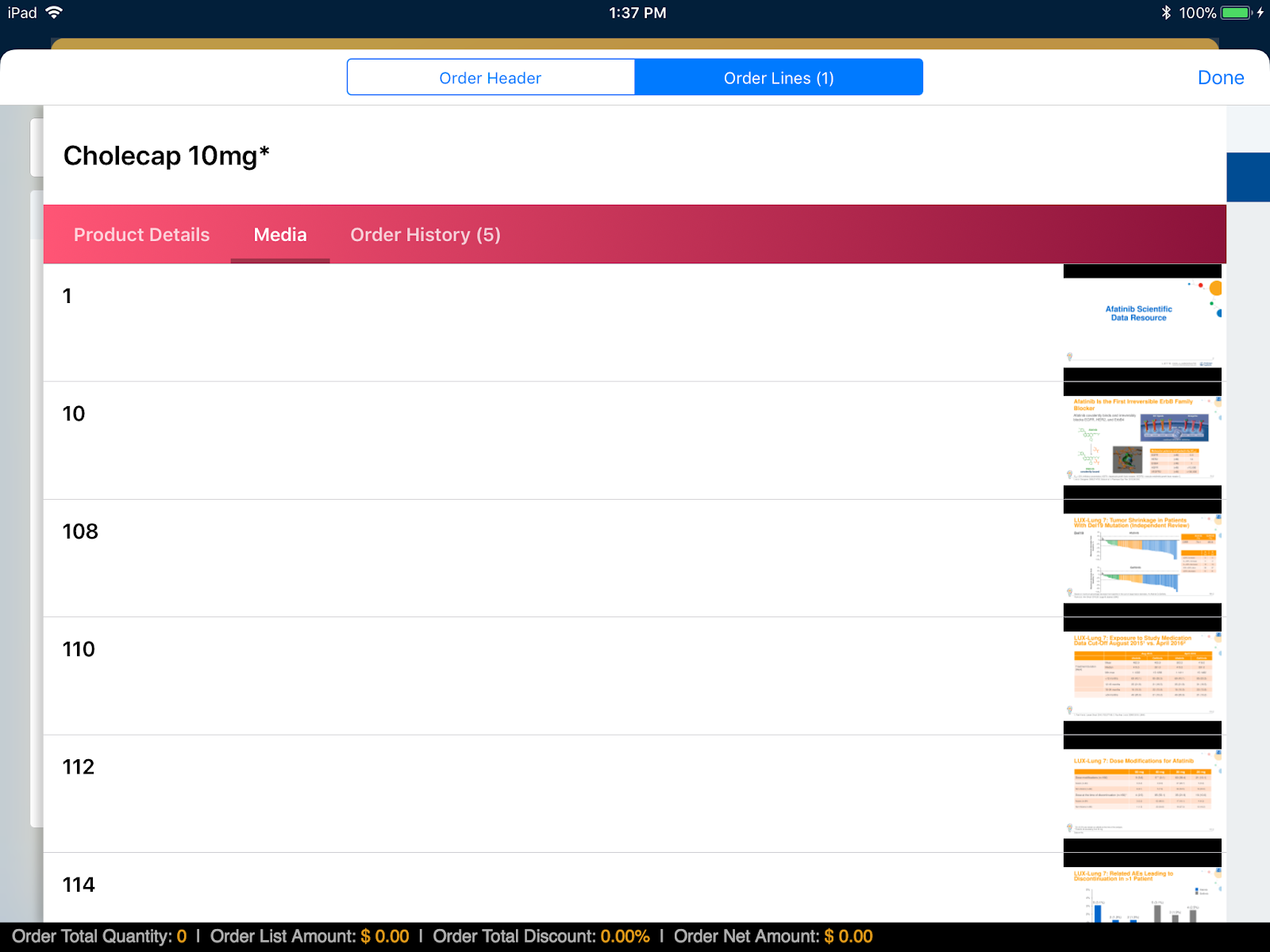This screenshot has height=952, width=1270.
Task: Tap the Wi-Fi icon in status bar
Action: [x=54, y=13]
